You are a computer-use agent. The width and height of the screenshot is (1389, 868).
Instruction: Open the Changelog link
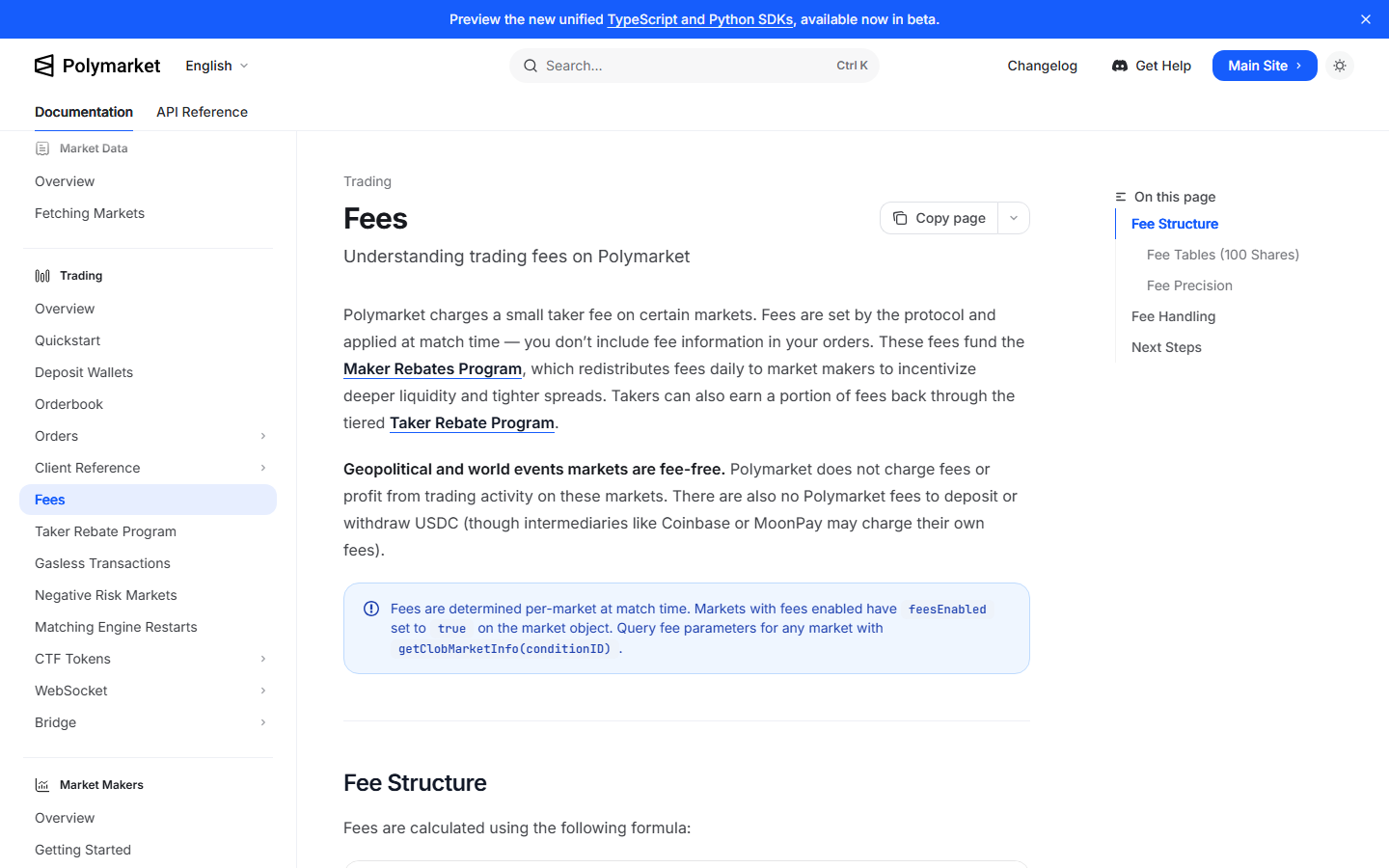pyautogui.click(x=1042, y=66)
